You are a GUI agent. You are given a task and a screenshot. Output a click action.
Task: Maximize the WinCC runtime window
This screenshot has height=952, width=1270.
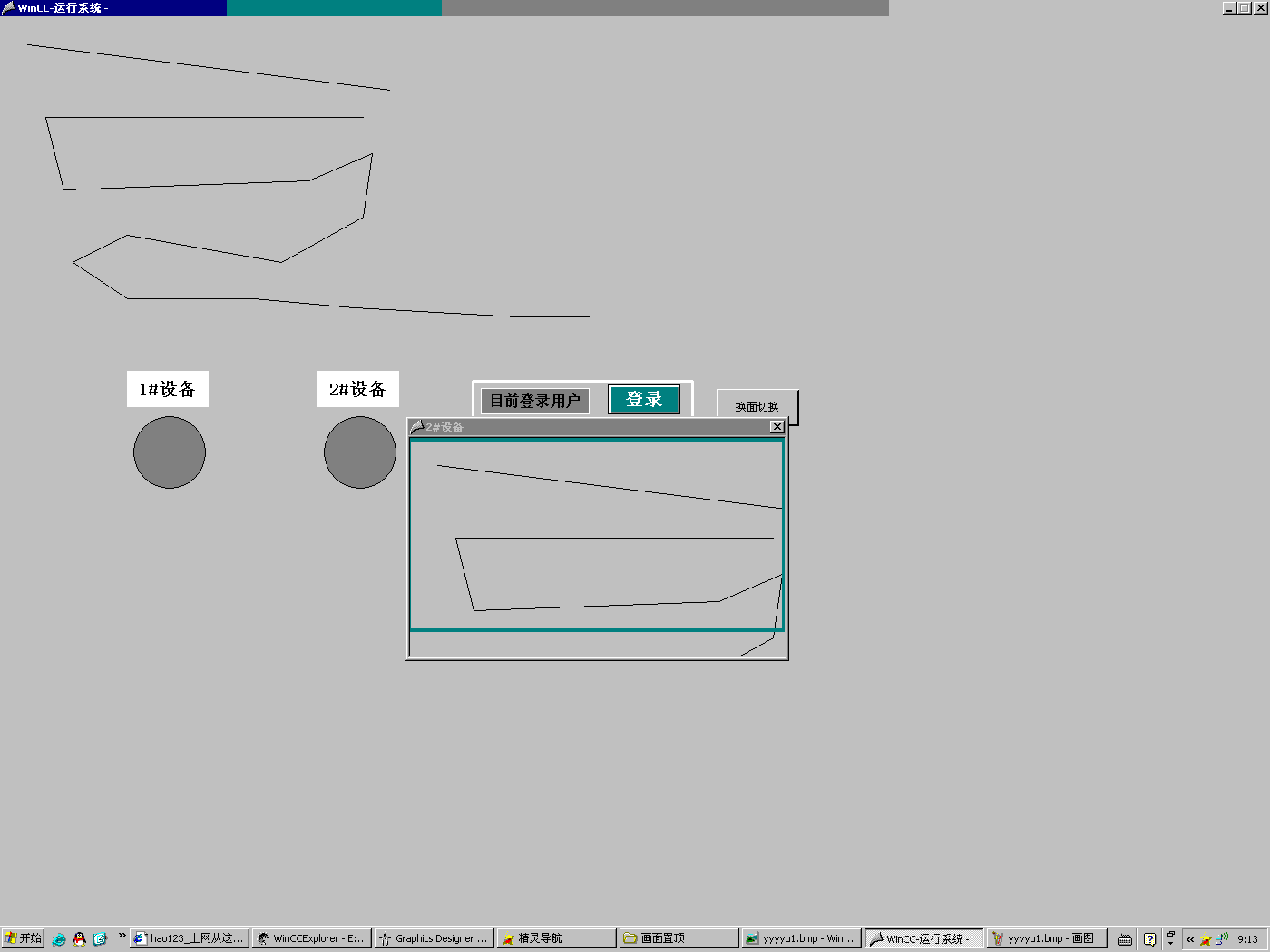[x=1245, y=7]
